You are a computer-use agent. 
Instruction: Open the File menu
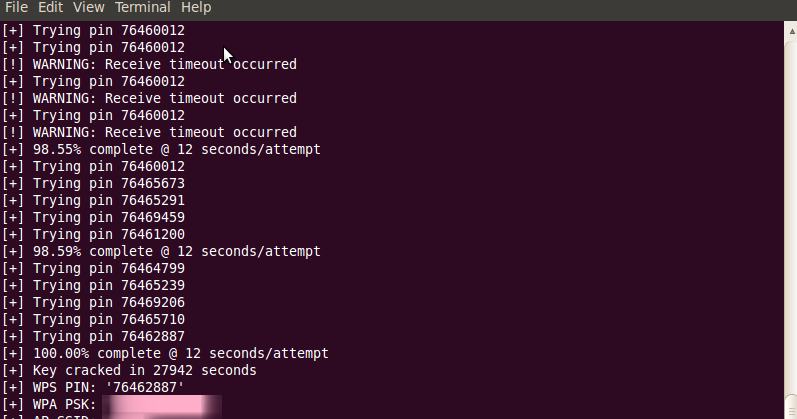pos(16,8)
